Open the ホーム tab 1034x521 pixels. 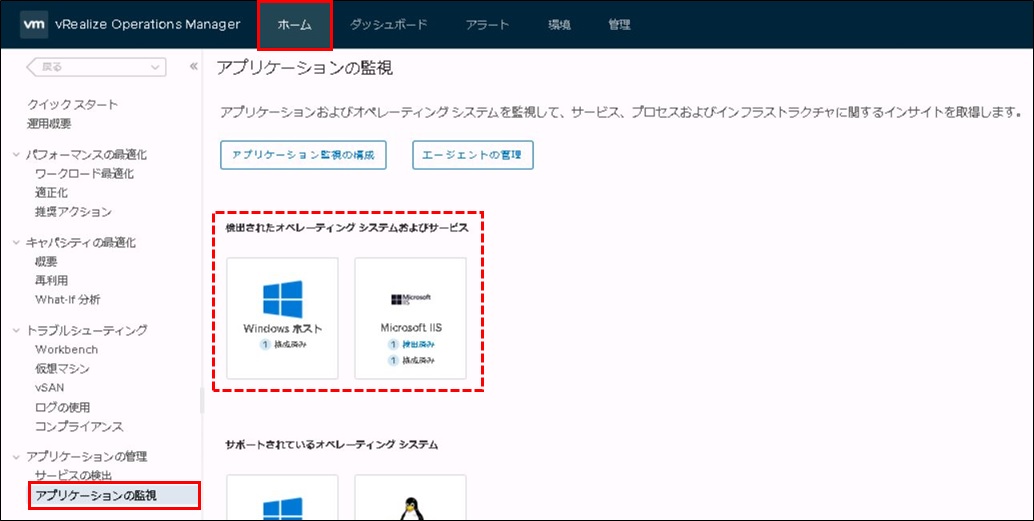coord(295,25)
